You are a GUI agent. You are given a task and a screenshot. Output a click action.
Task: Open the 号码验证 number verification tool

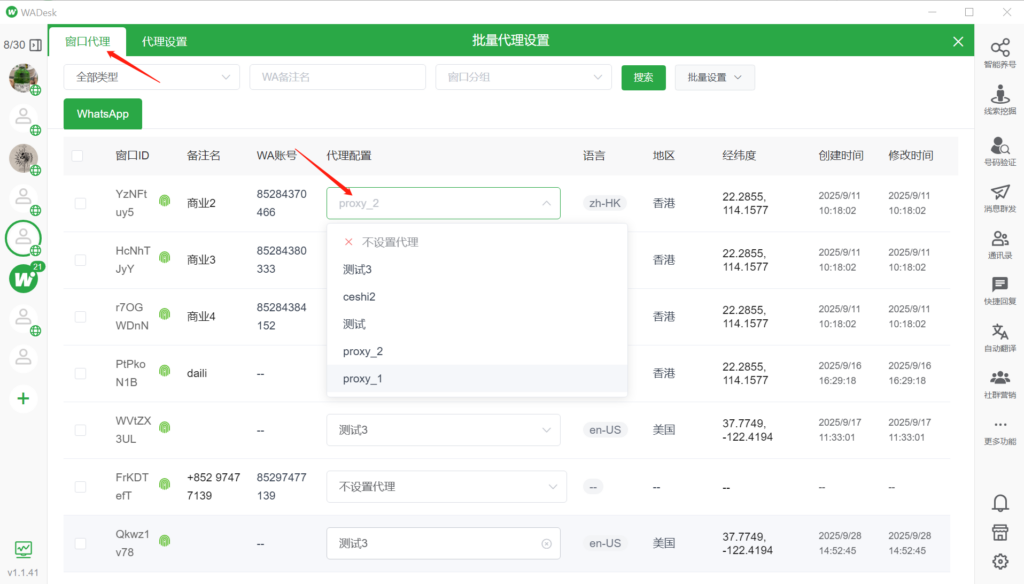pos(999,147)
